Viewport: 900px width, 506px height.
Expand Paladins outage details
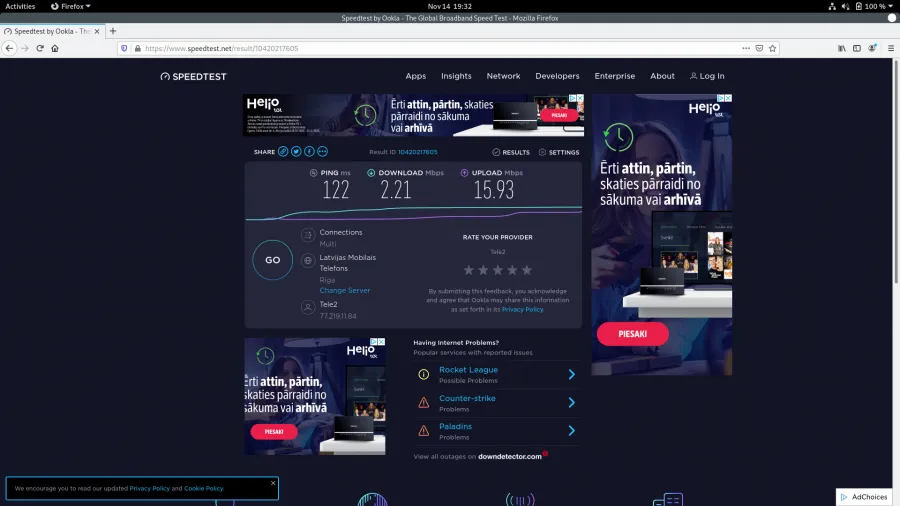(x=571, y=430)
